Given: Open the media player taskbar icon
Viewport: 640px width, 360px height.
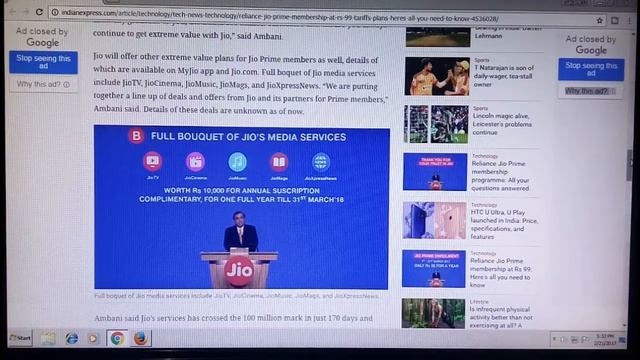Looking at the screenshot, I should pyautogui.click(x=93, y=338).
